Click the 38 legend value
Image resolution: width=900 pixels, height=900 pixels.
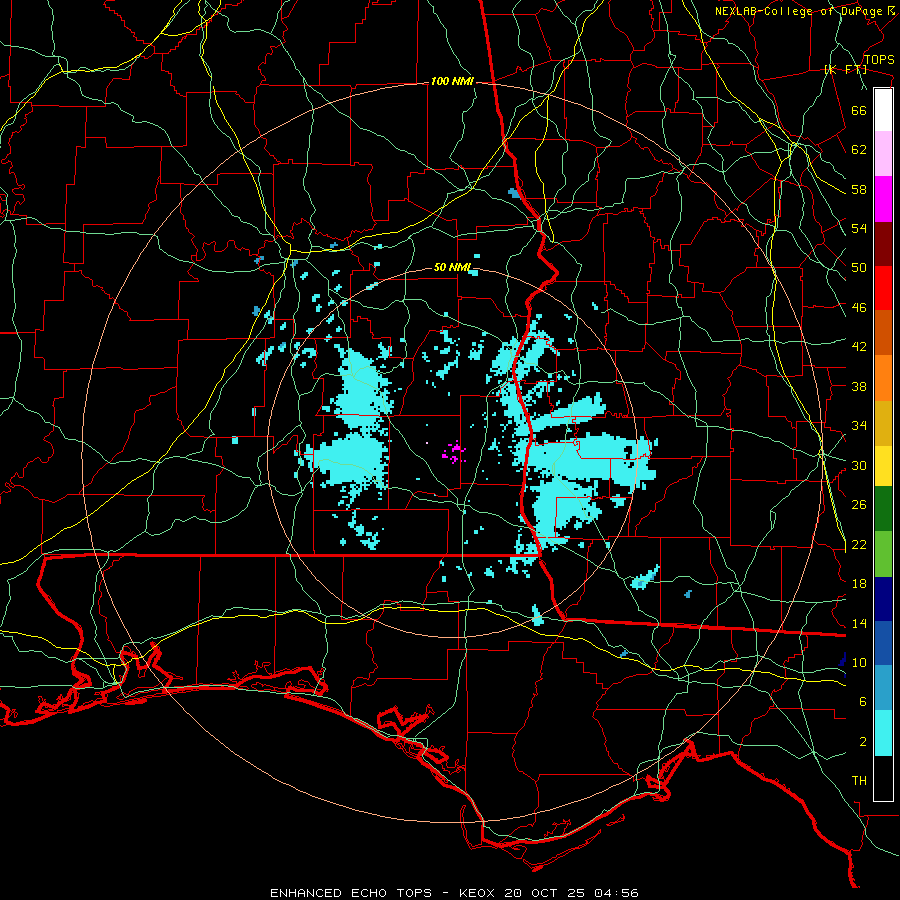tap(859, 386)
